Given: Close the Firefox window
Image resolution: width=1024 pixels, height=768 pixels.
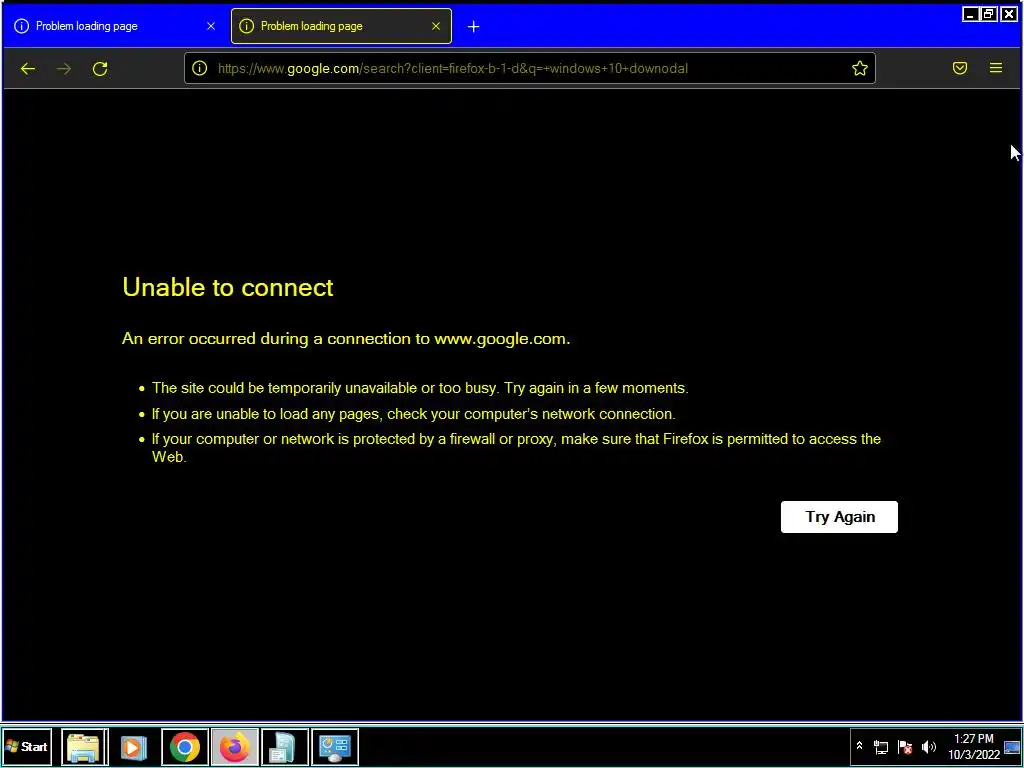Looking at the screenshot, I should pyautogui.click(x=1009, y=14).
